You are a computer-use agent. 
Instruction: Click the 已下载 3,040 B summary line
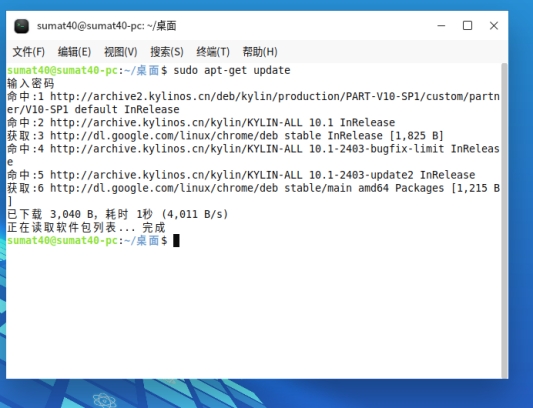point(118,214)
